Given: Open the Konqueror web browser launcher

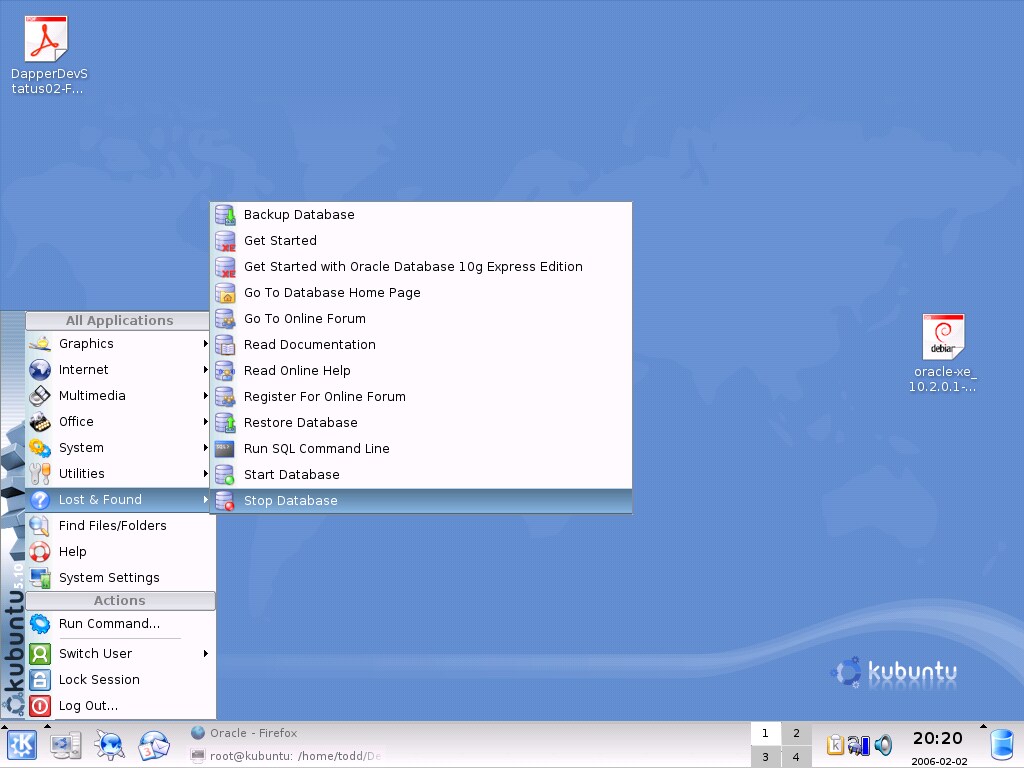Looking at the screenshot, I should (109, 745).
